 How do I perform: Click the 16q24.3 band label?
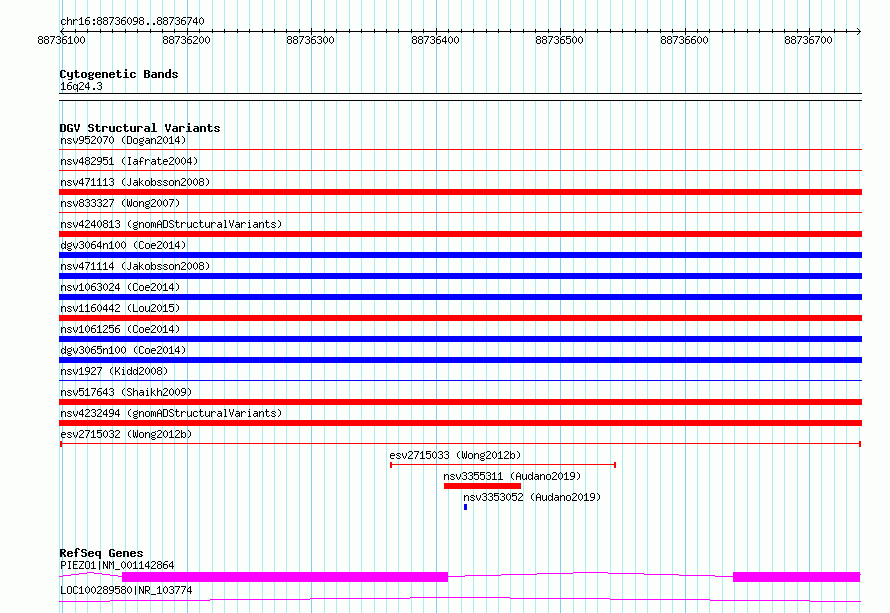pos(81,86)
